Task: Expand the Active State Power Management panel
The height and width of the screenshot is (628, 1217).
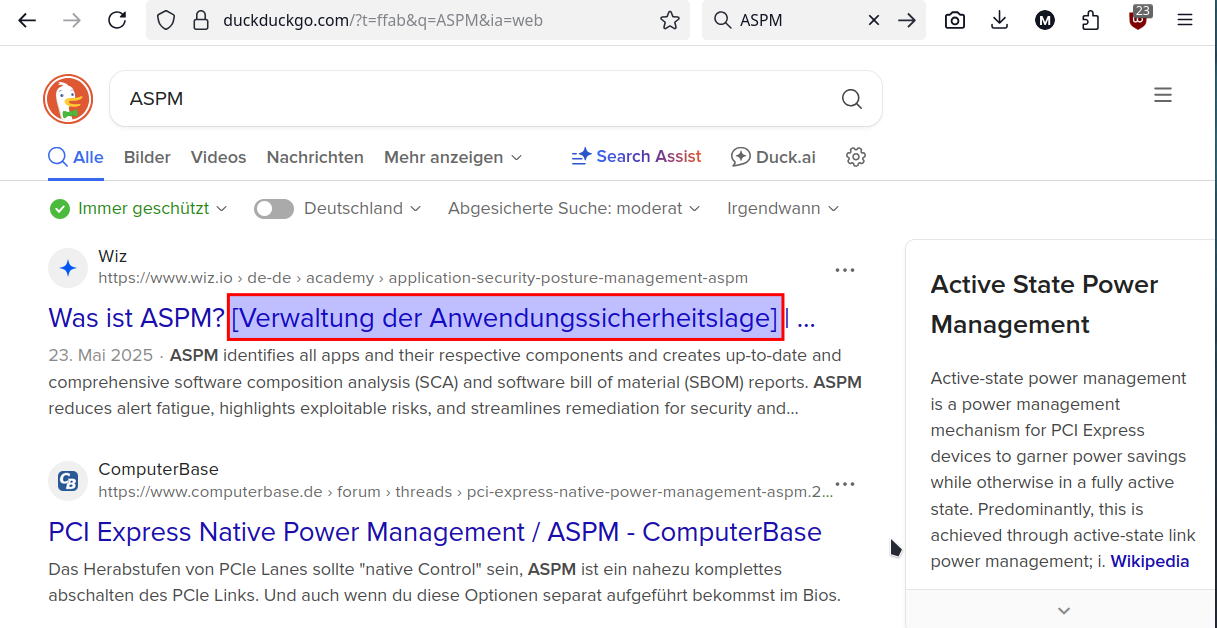Action: 1063,610
